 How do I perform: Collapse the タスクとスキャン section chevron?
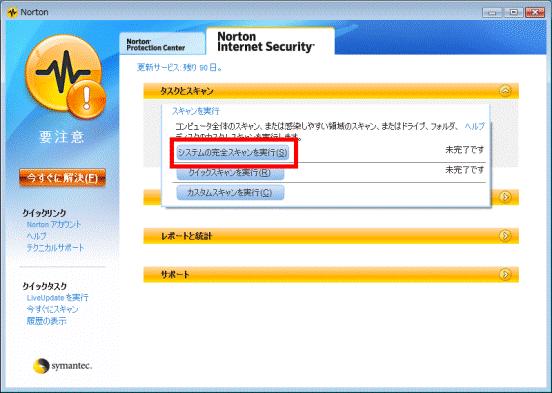[505, 91]
